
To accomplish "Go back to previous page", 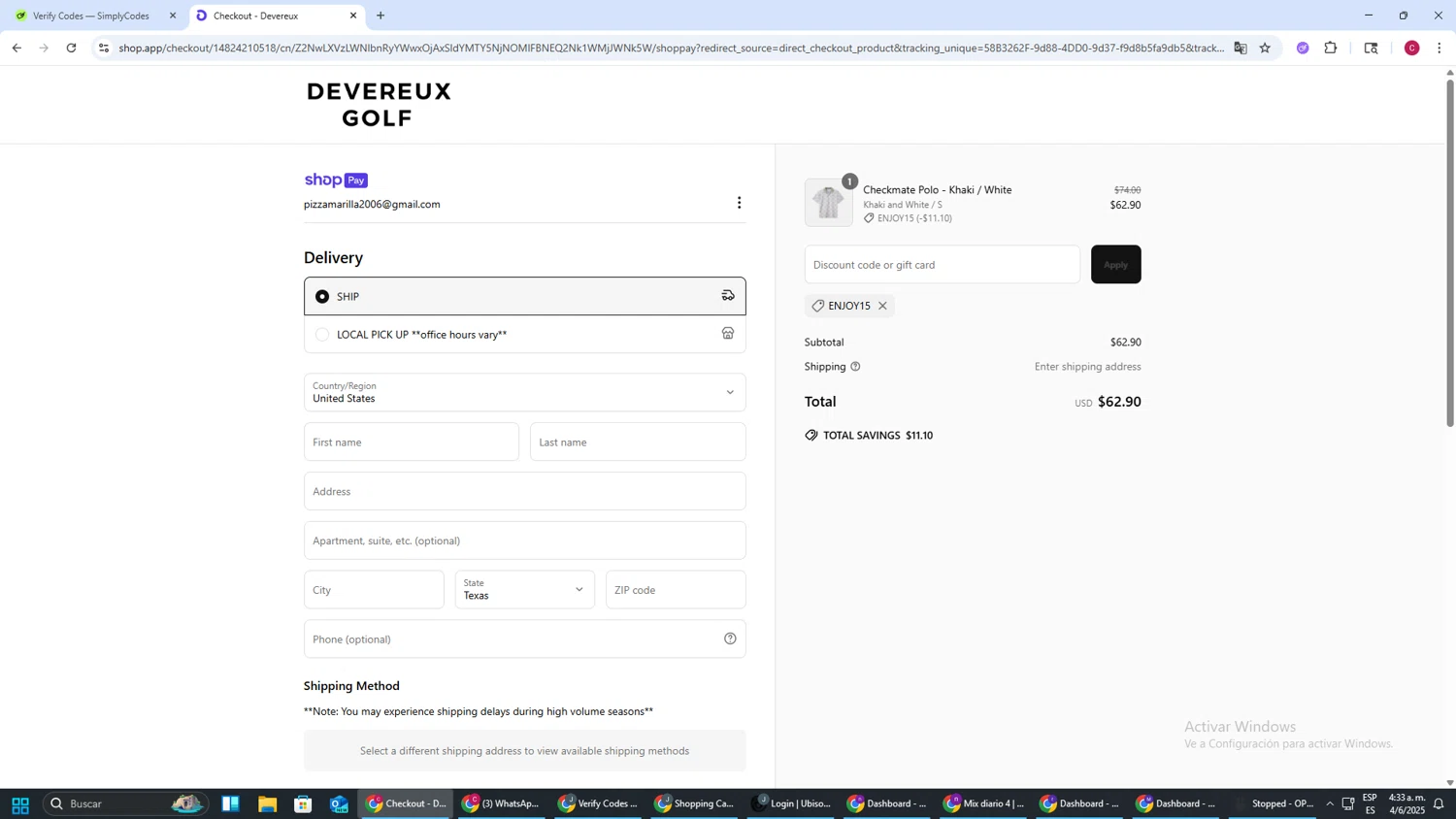I will tap(16, 48).
